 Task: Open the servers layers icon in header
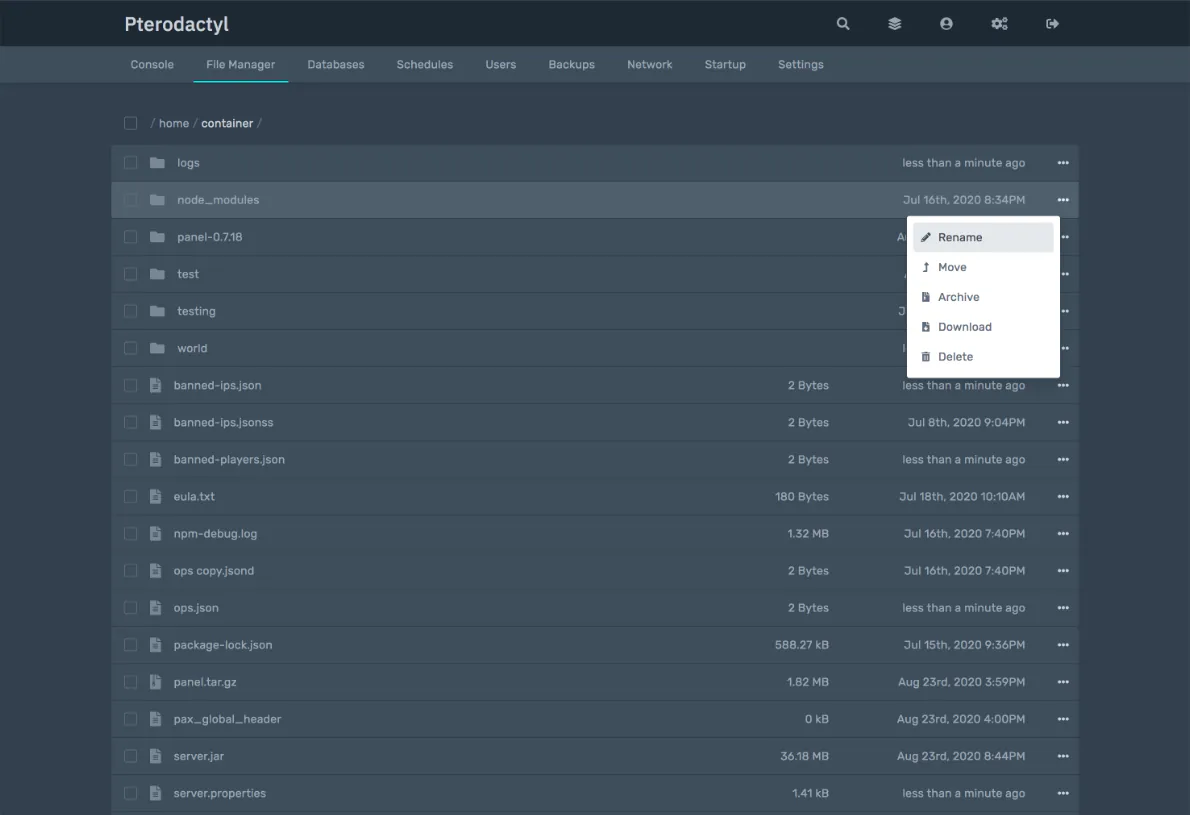[895, 24]
